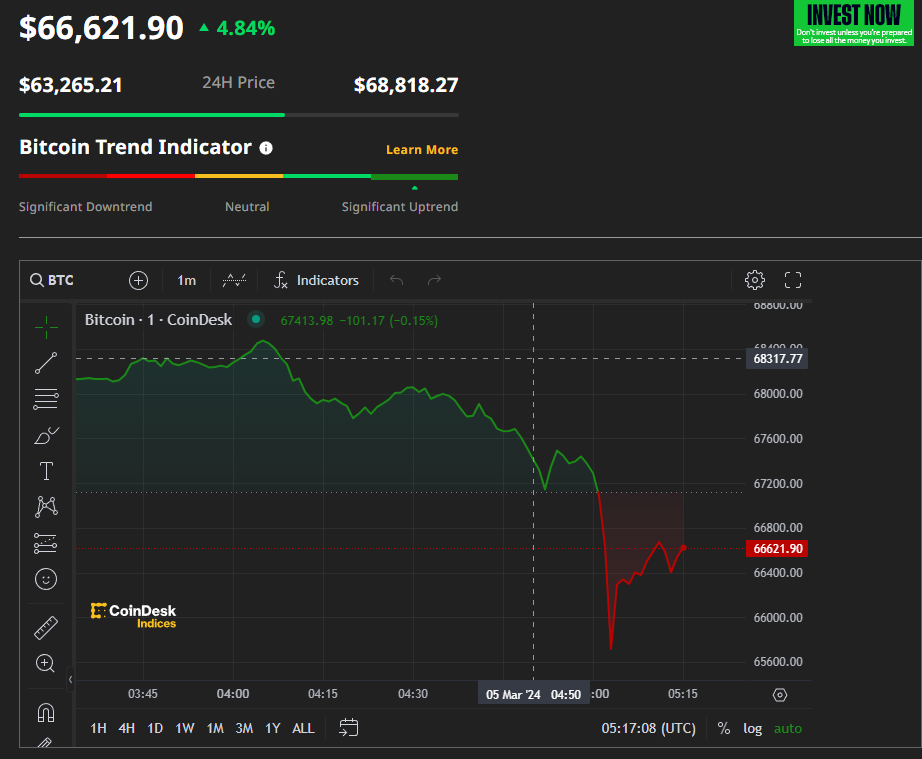This screenshot has width=922, height=759.
Task: Open the chart settings gear
Action: pos(755,280)
